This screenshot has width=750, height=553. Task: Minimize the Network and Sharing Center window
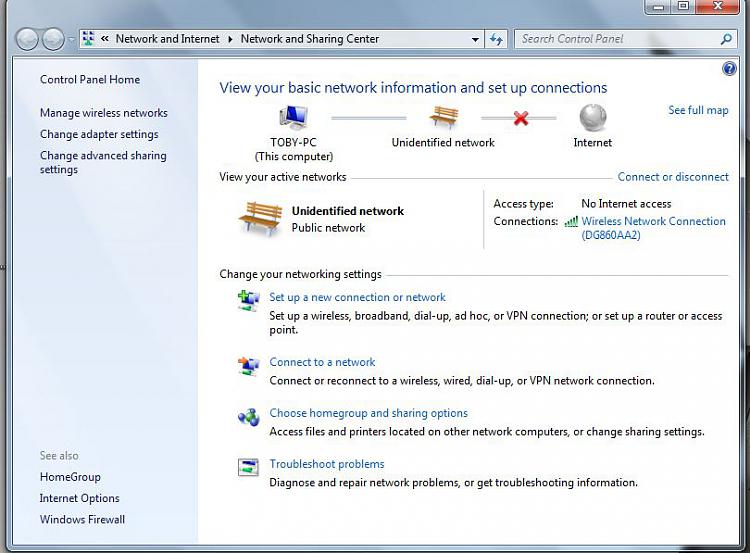click(x=659, y=6)
